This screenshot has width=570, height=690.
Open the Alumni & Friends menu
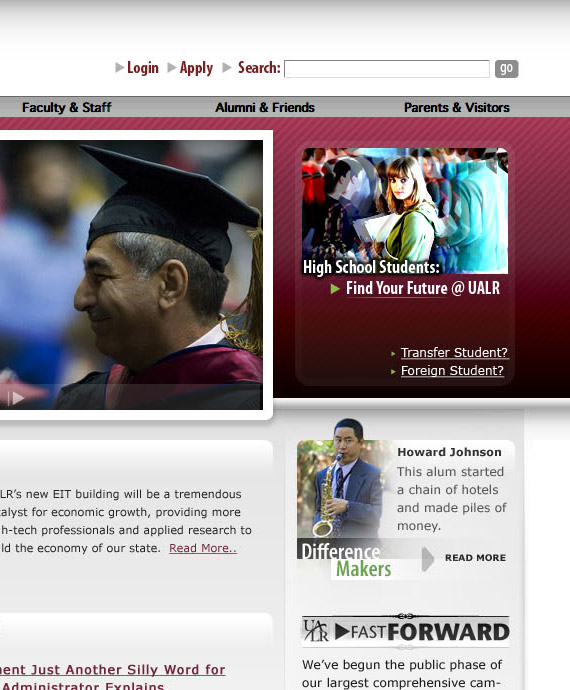(265, 107)
